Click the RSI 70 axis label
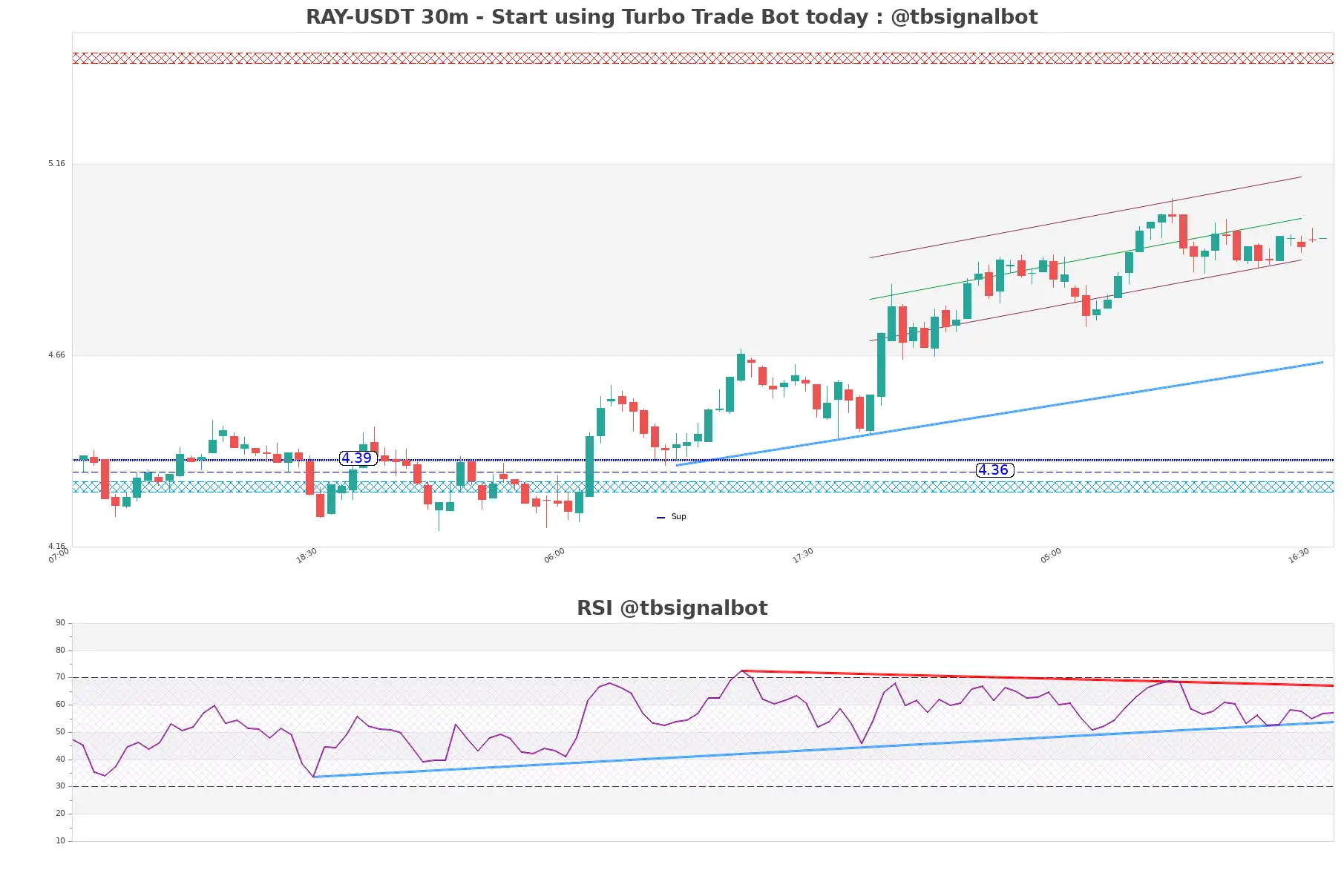The width and height of the screenshot is (1344, 896). point(60,677)
